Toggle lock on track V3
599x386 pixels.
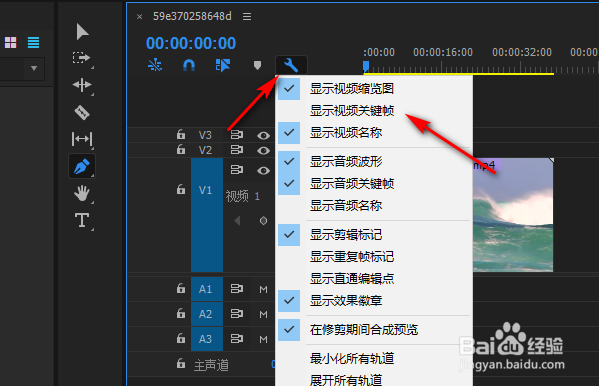(181, 135)
